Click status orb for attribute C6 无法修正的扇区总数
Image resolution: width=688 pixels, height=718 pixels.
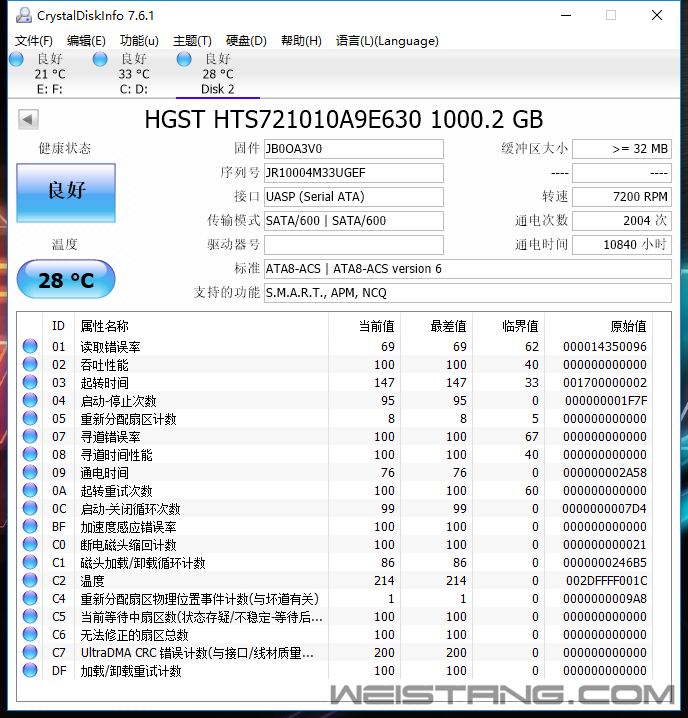pos(30,634)
